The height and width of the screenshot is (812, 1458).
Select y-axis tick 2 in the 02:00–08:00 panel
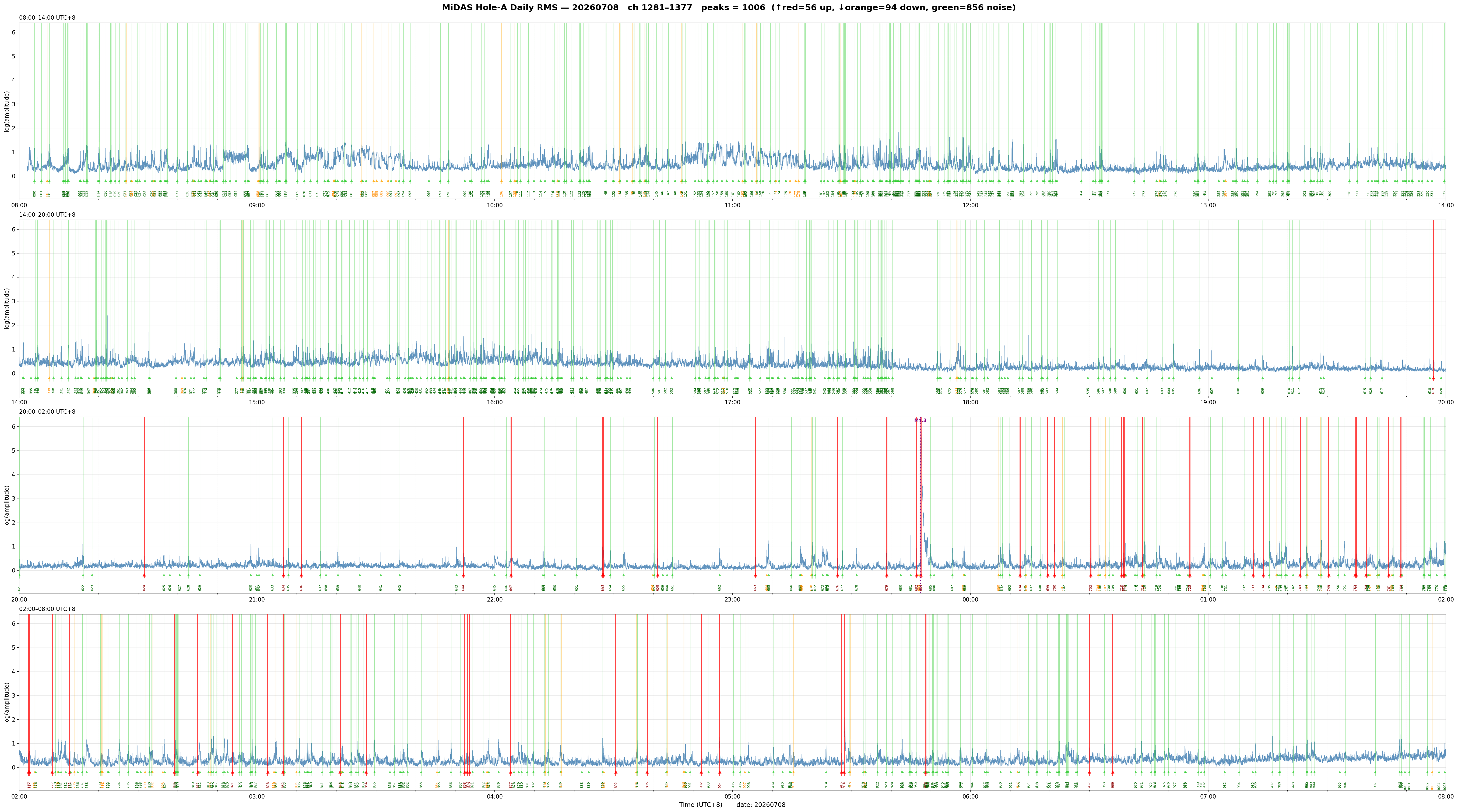(13, 719)
